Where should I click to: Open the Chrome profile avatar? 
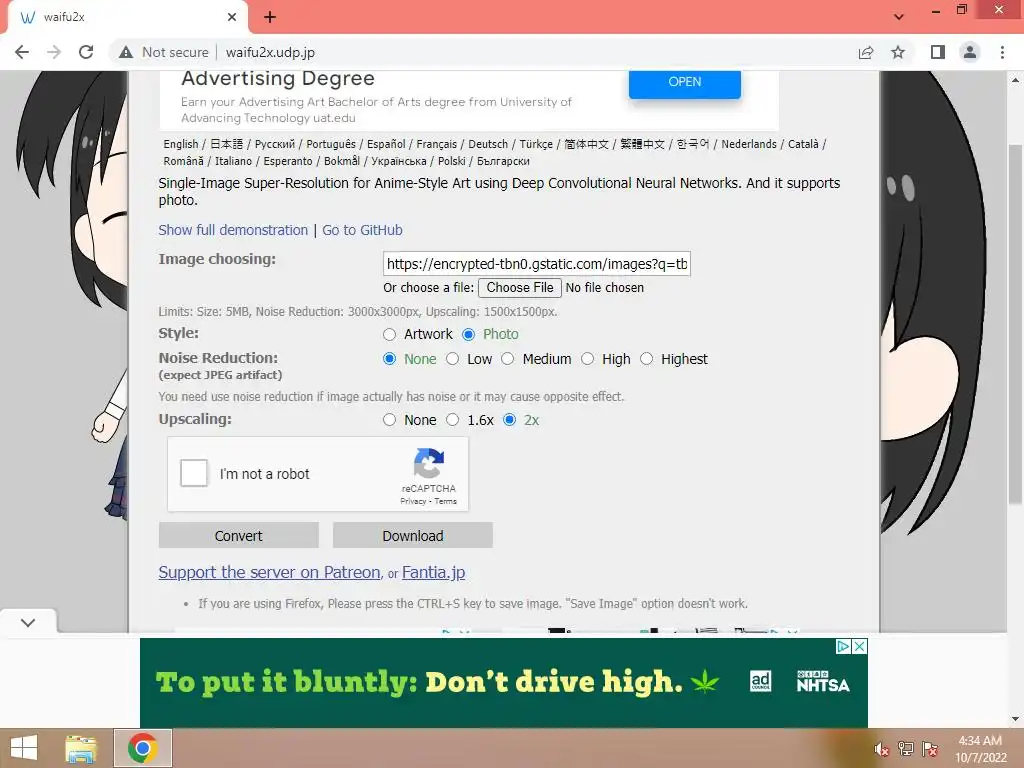[970, 52]
